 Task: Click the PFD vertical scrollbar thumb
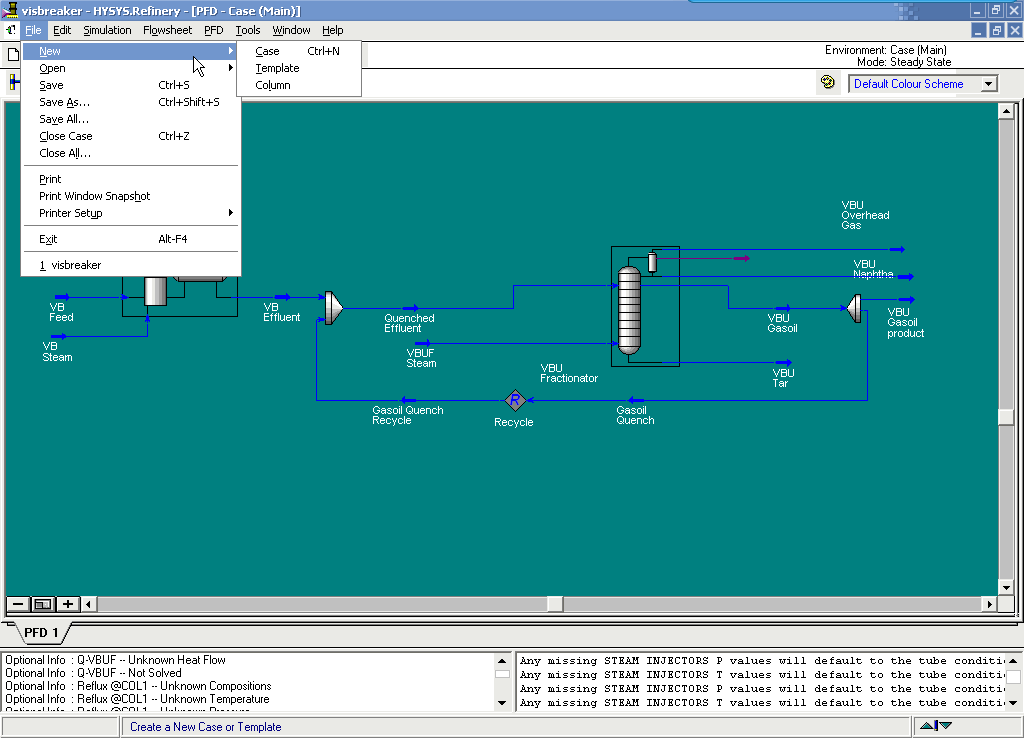(1006, 417)
